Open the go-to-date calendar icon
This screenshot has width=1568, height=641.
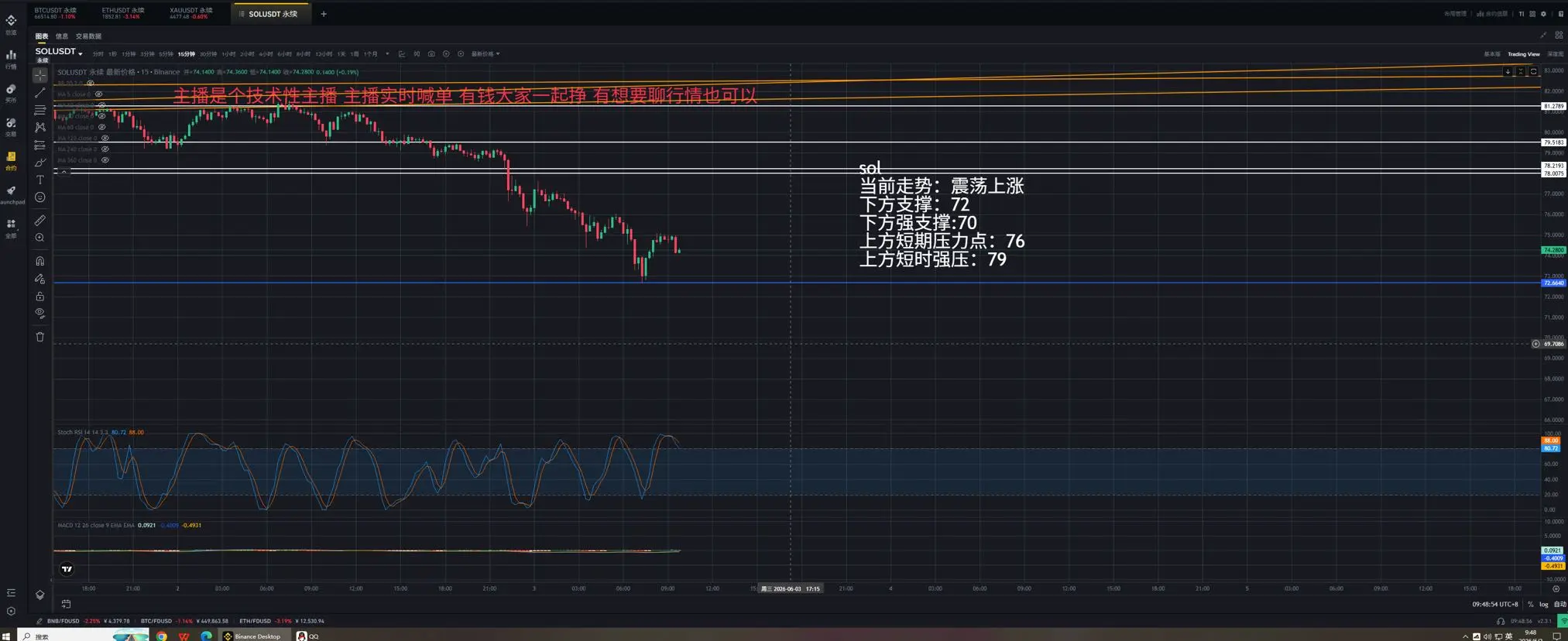point(67,604)
